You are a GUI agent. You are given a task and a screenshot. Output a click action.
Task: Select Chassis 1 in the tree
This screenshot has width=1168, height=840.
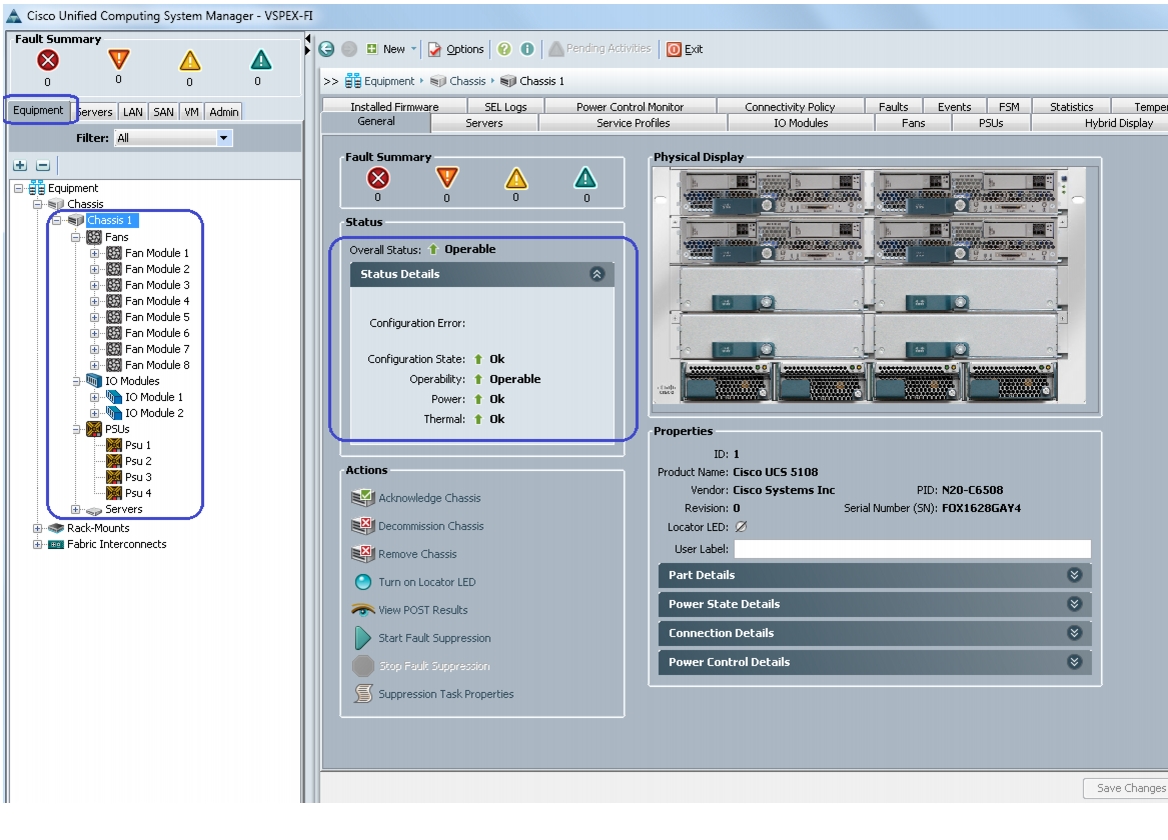pos(109,220)
